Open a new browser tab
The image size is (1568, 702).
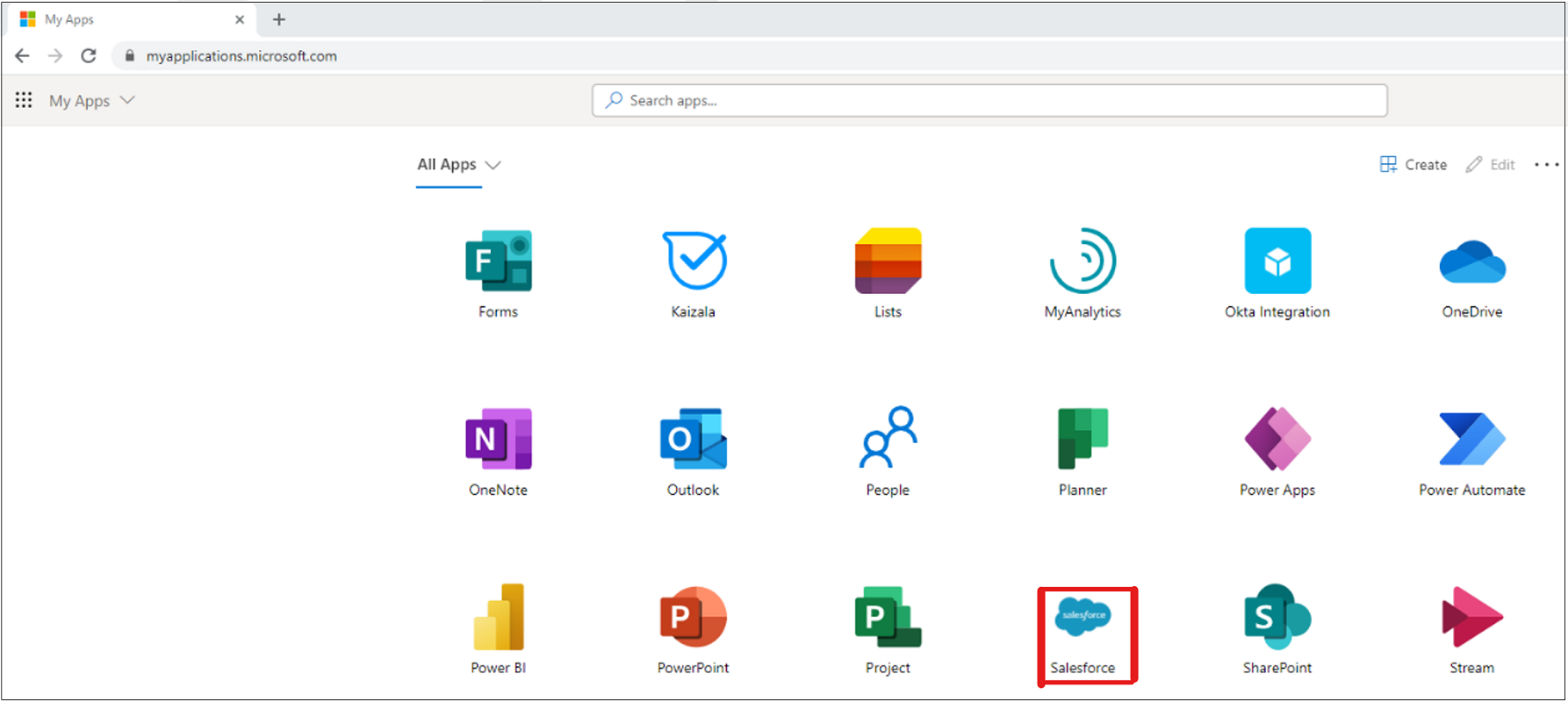[x=279, y=19]
